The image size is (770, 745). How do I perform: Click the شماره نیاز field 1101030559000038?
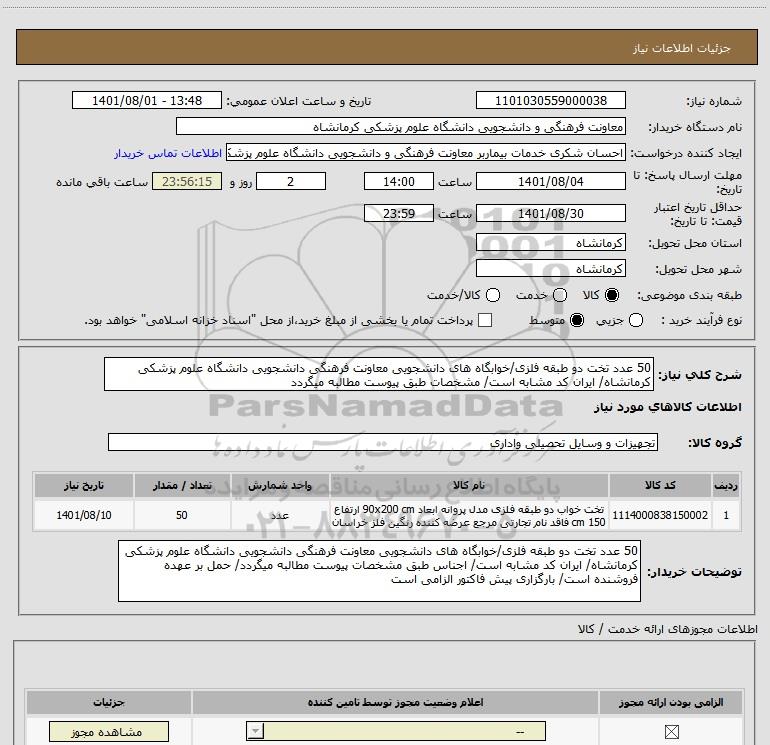550,101
